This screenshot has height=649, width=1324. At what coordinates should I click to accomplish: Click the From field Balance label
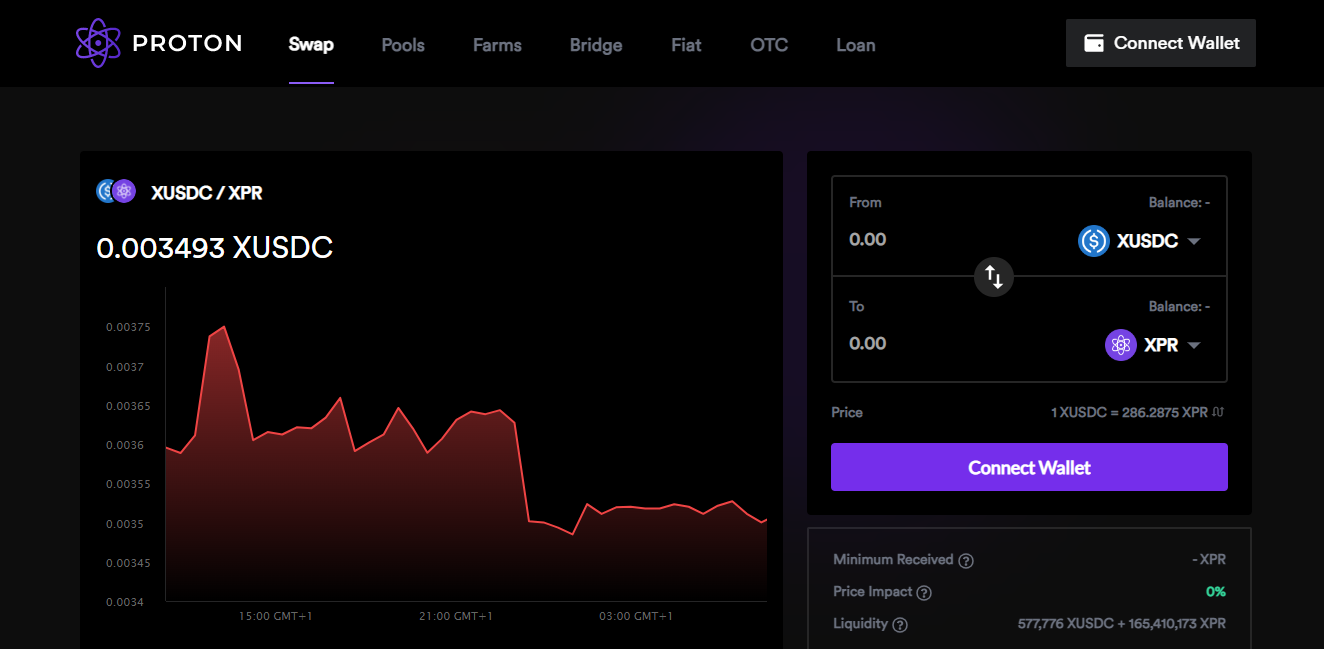[x=1179, y=202]
